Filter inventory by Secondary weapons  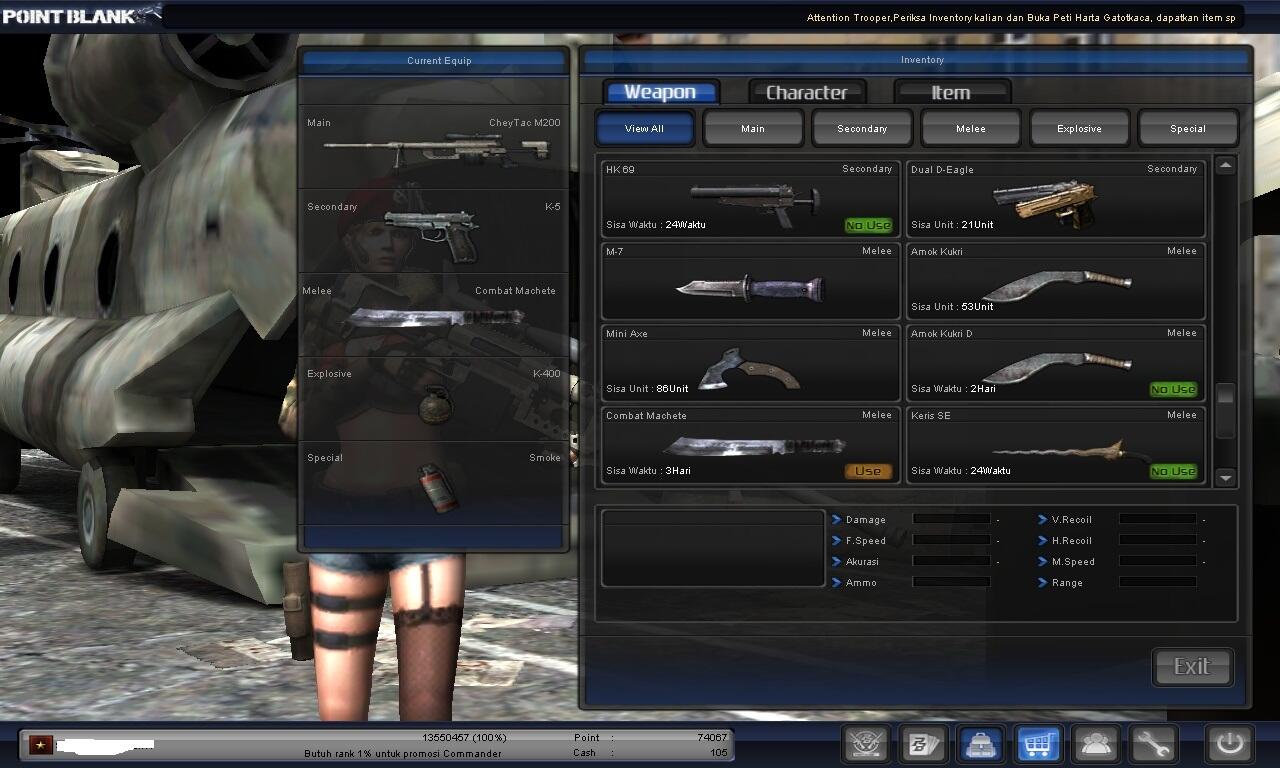[862, 128]
